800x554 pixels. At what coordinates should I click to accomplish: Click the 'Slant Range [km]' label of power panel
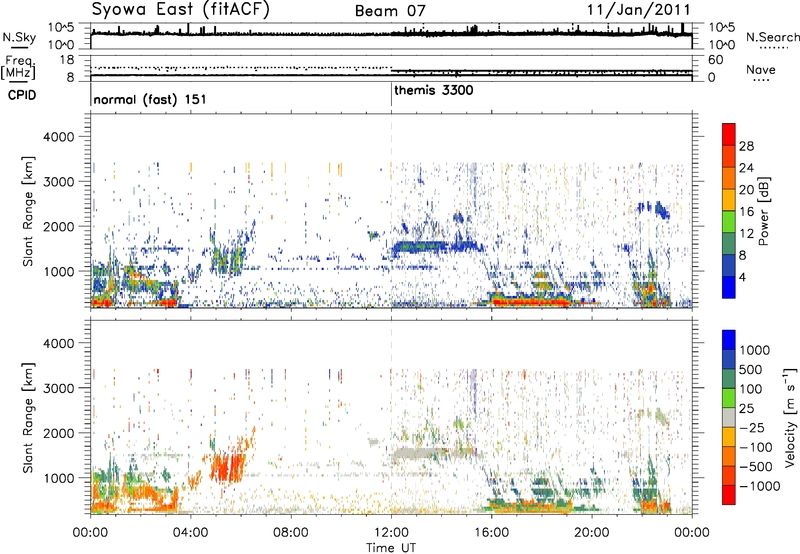pos(28,211)
